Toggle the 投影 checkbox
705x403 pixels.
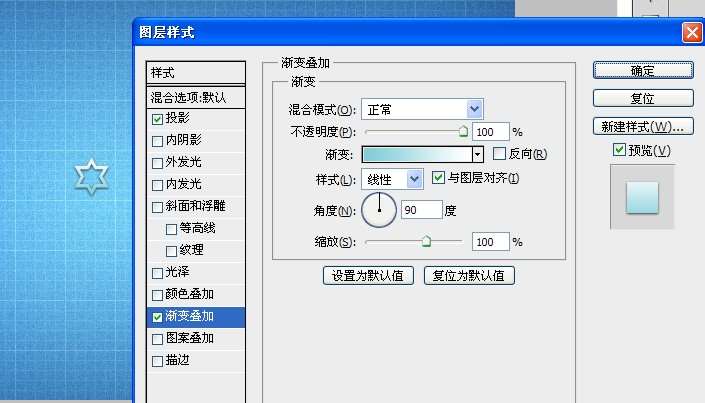pyautogui.click(x=157, y=119)
